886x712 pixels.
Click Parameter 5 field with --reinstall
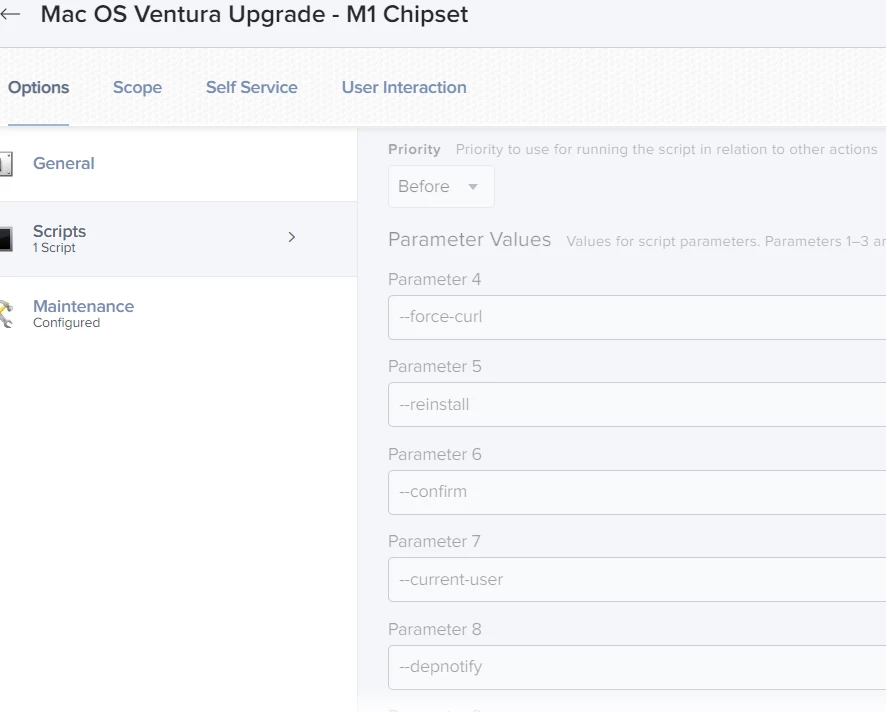click(x=637, y=405)
